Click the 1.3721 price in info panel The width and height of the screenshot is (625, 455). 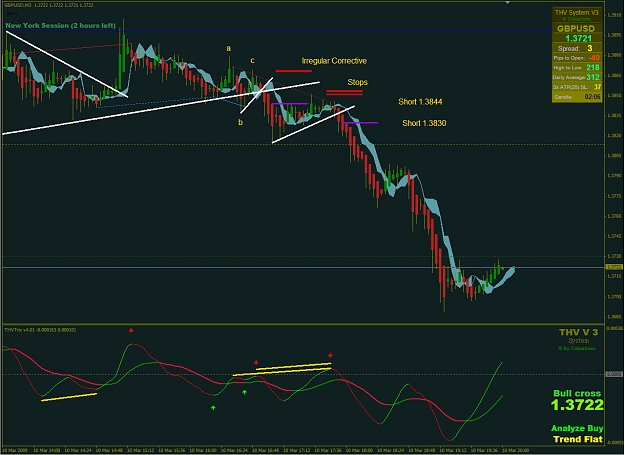coord(579,39)
